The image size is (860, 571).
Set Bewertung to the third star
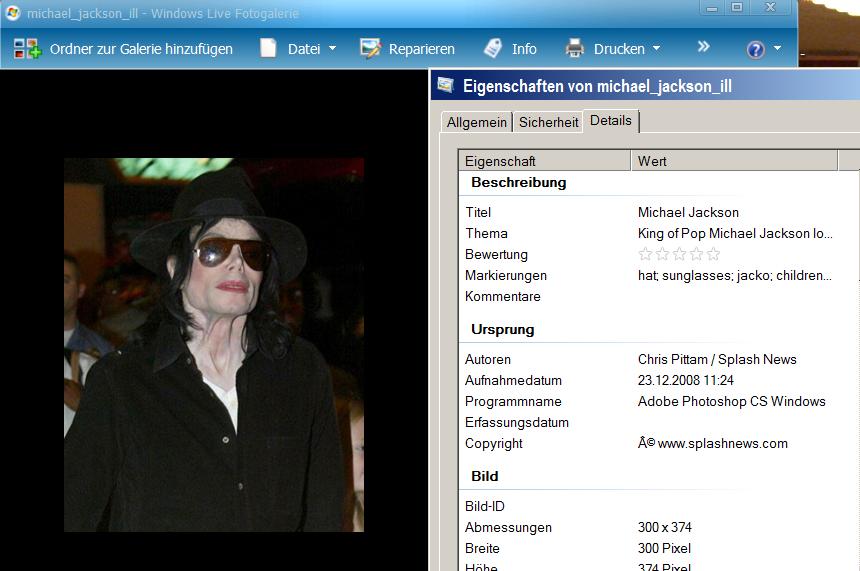[679, 254]
